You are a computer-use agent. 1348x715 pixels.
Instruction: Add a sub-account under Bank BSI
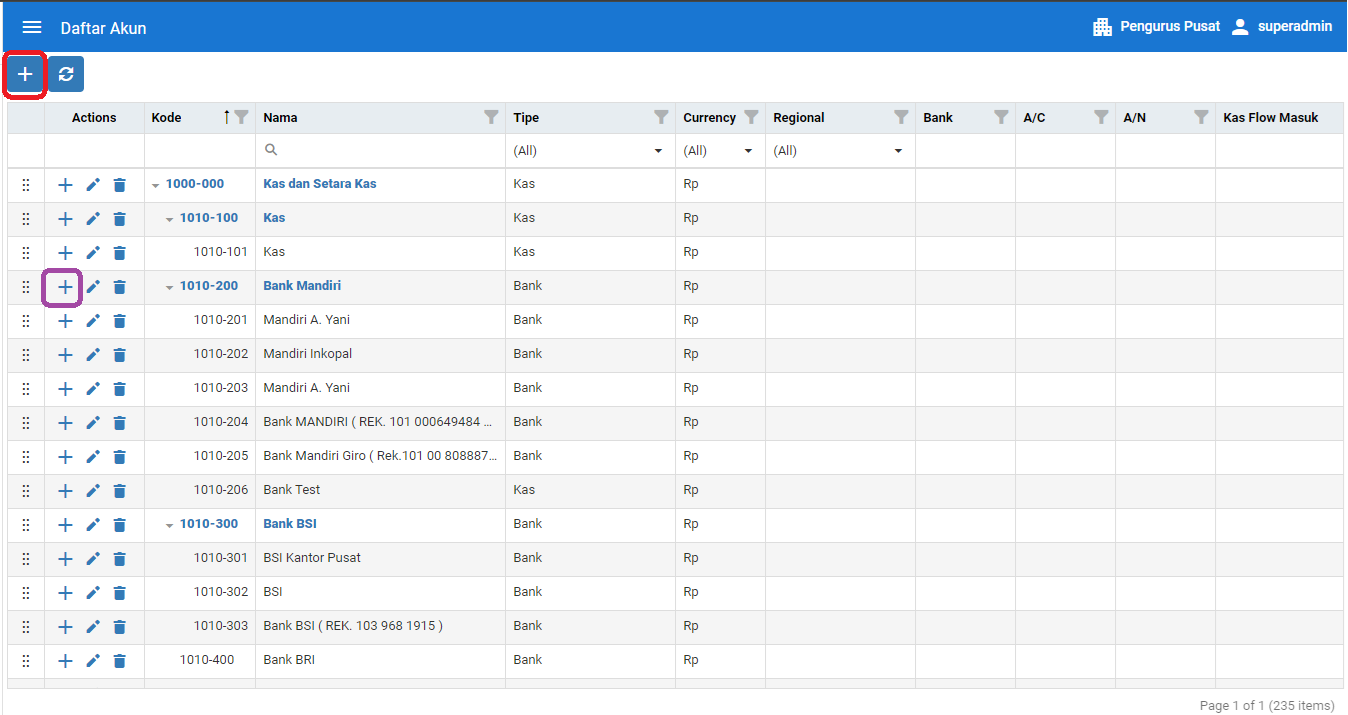point(65,525)
